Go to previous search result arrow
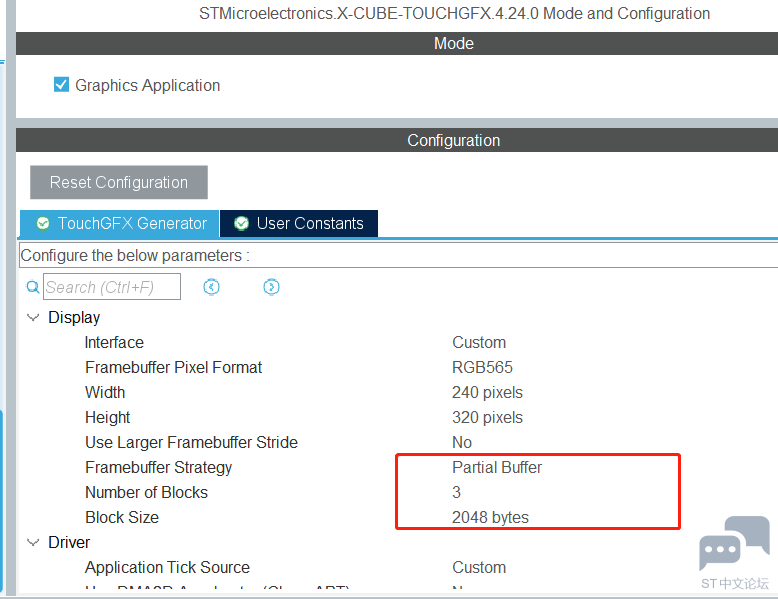Image resolution: width=778 pixels, height=599 pixels. click(211, 287)
